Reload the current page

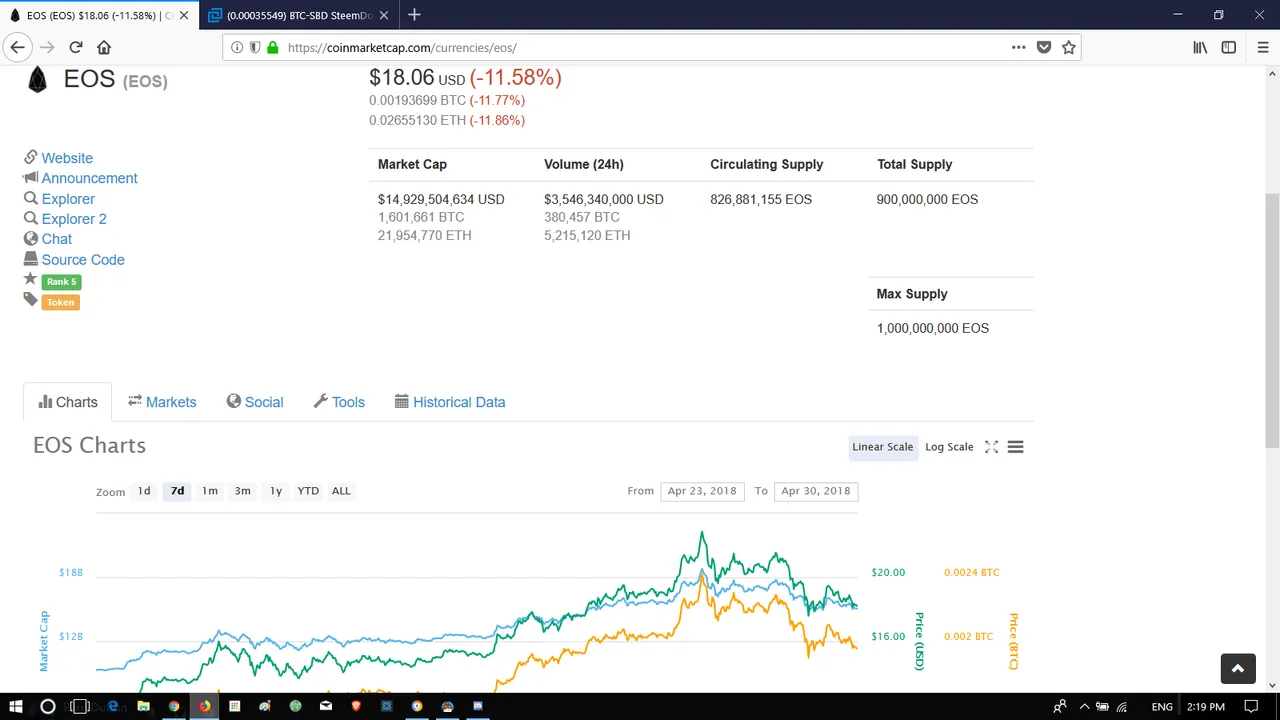[76, 47]
